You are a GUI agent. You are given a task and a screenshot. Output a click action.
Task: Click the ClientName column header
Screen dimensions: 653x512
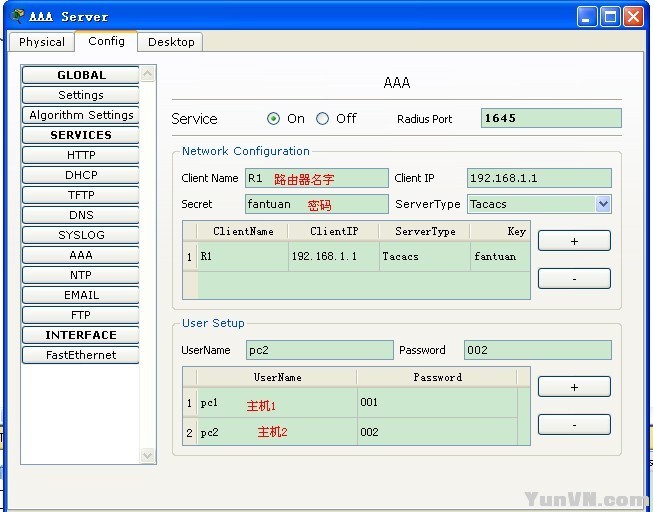243,231
